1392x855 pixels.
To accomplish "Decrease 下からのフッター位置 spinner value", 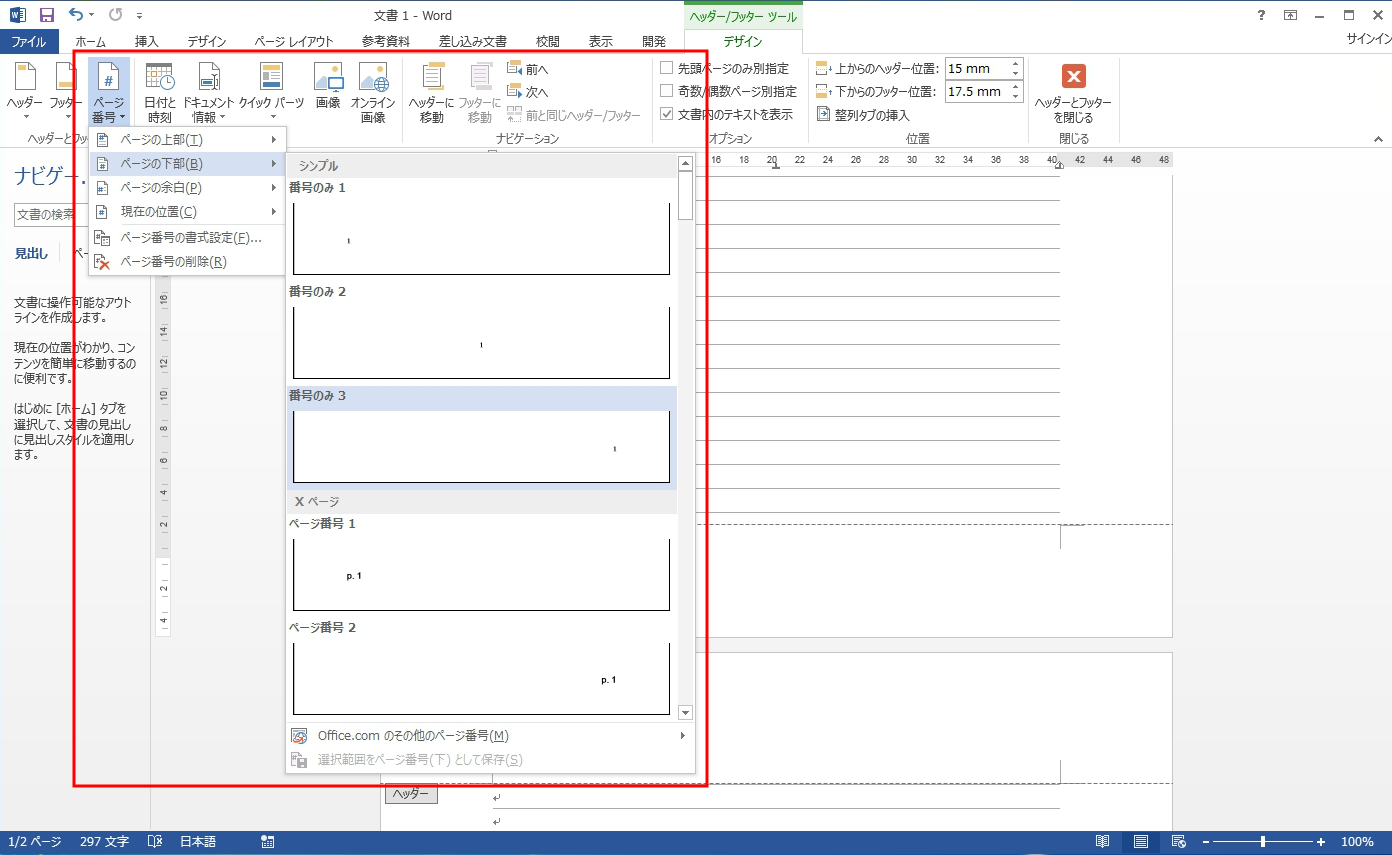I will 1017,97.
